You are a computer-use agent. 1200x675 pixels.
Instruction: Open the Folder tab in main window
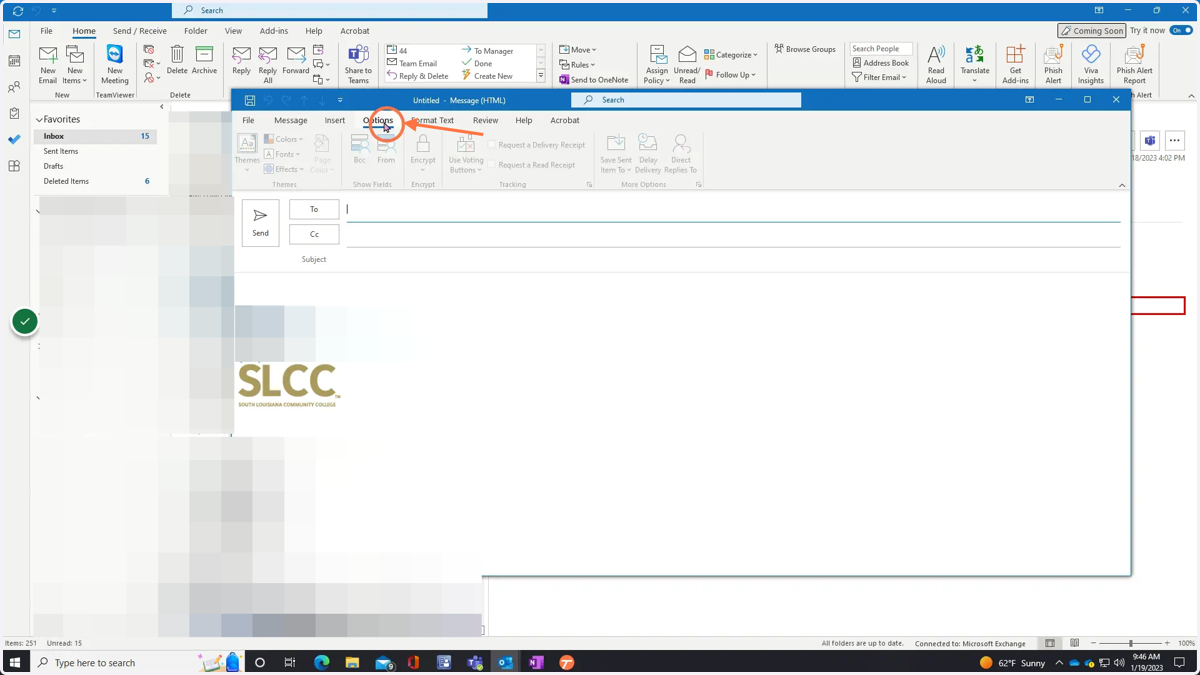[x=196, y=31]
